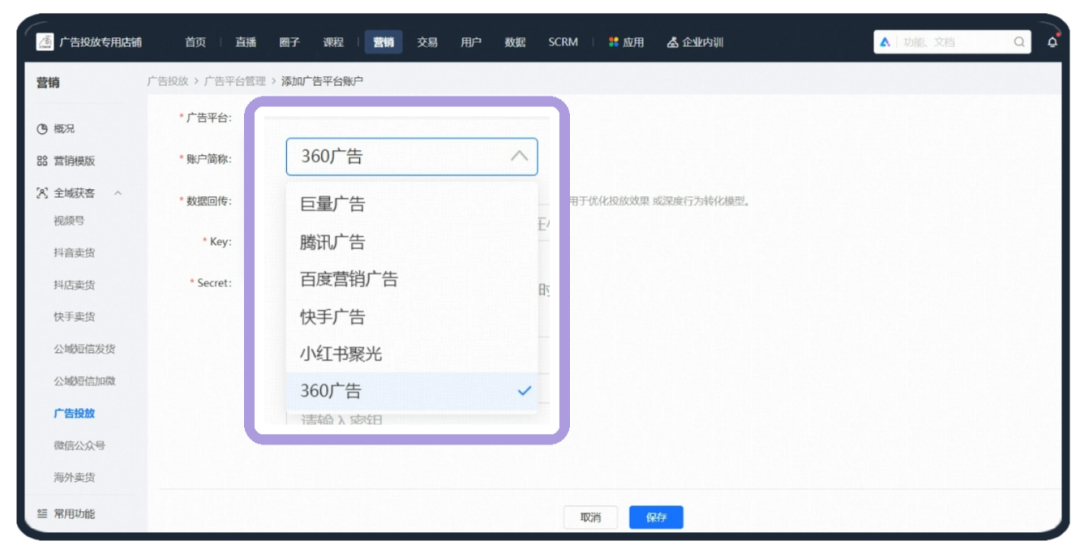1080x554 pixels.
Task: Click the 常用功能 list icon
Action: 42,513
